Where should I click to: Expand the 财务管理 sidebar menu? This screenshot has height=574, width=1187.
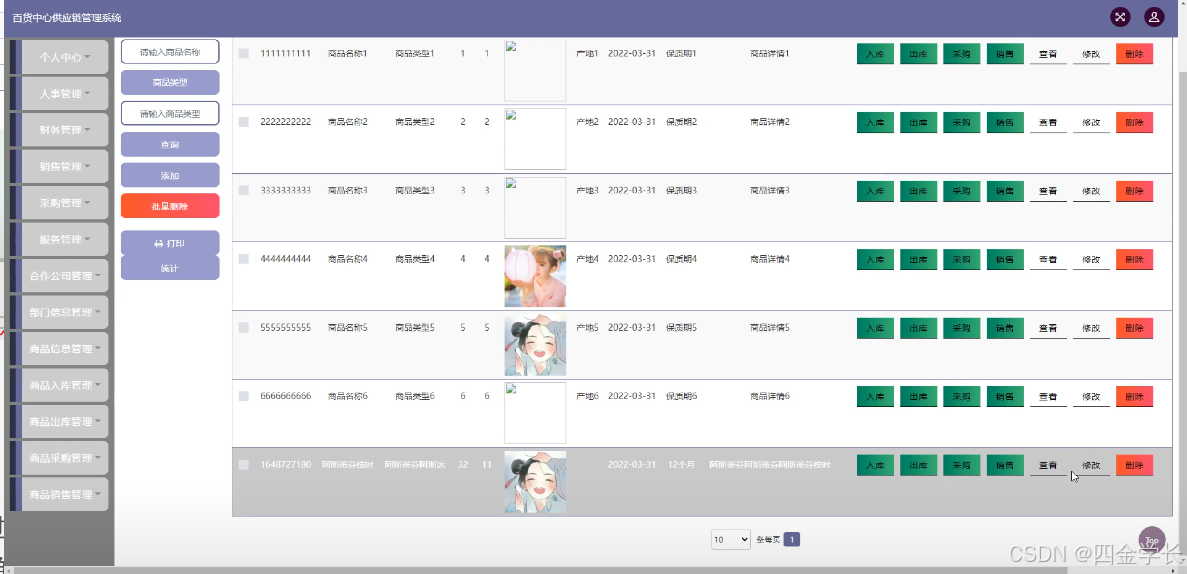65,130
